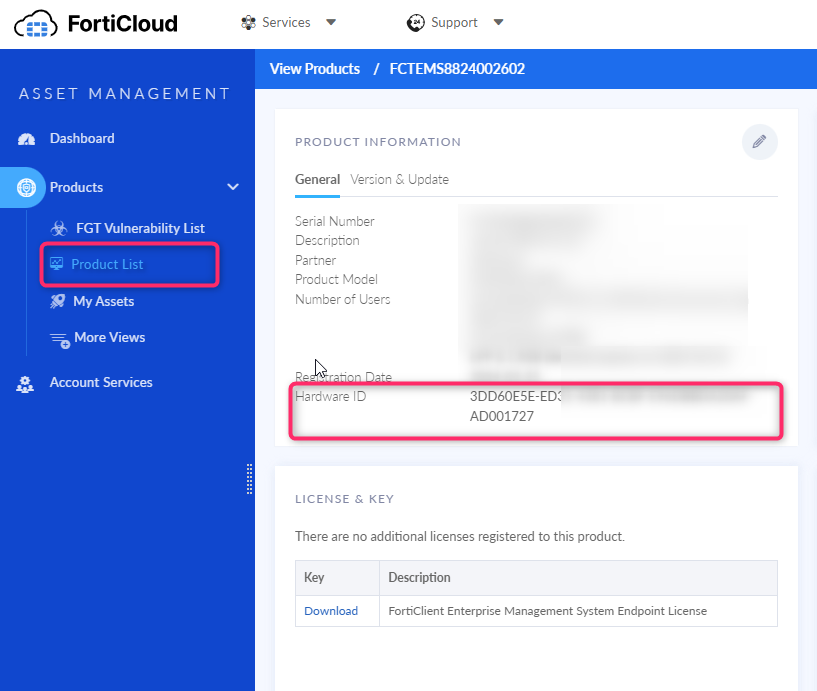Image resolution: width=817 pixels, height=691 pixels.
Task: Click the FortiCloud cloud logo icon
Action: [38, 23]
